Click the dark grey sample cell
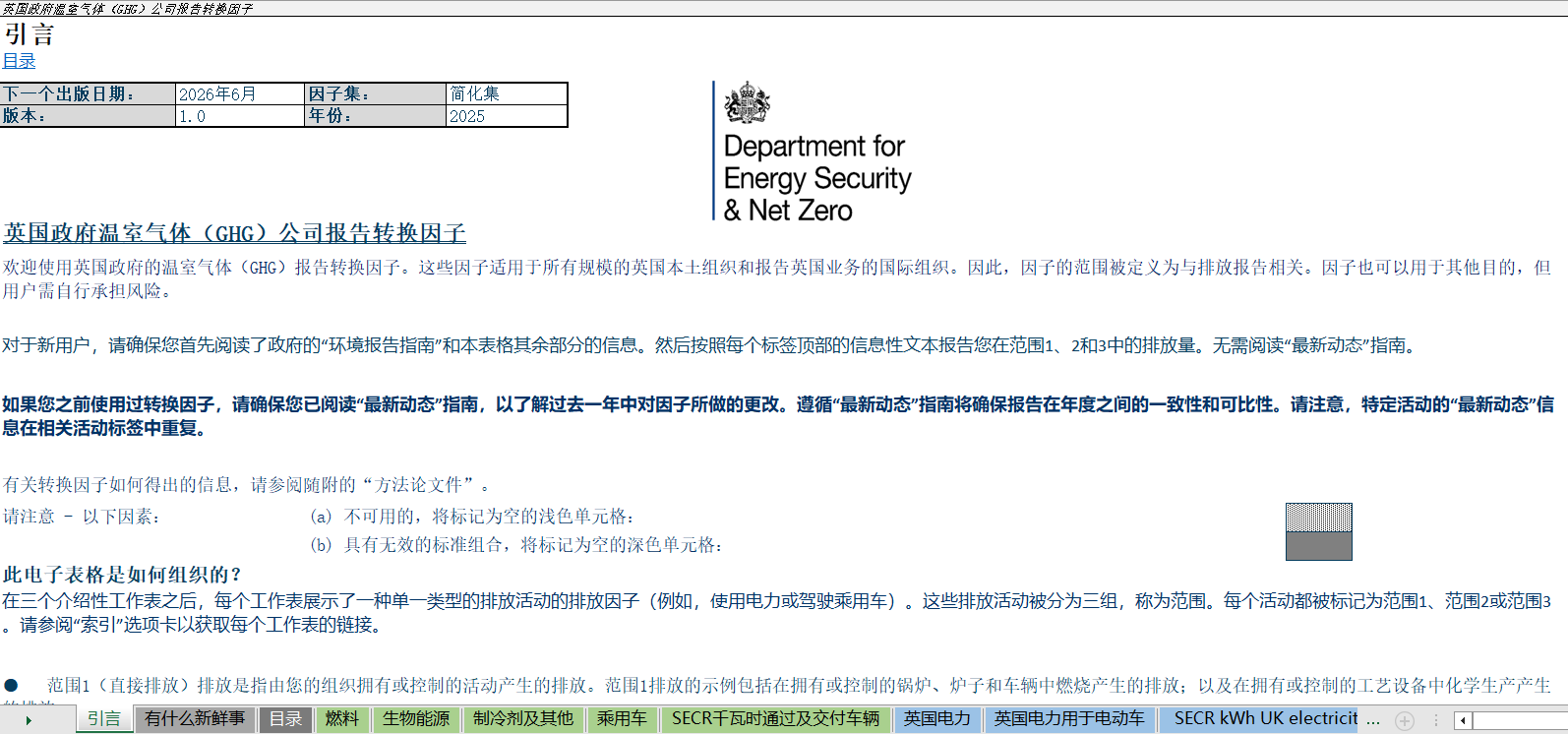 [1319, 546]
